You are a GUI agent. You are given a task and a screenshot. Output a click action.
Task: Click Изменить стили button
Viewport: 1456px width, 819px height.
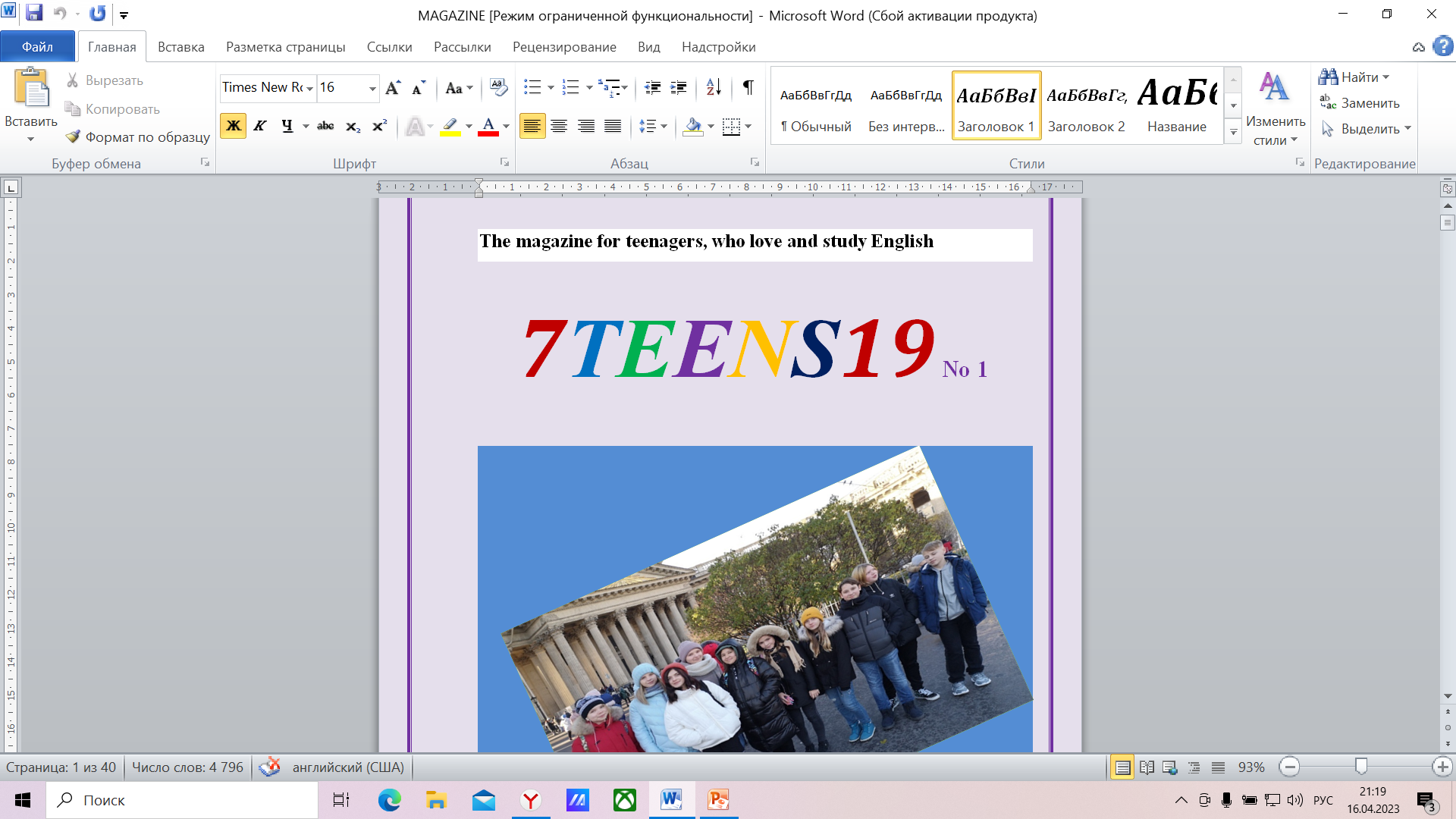pyautogui.click(x=1276, y=108)
